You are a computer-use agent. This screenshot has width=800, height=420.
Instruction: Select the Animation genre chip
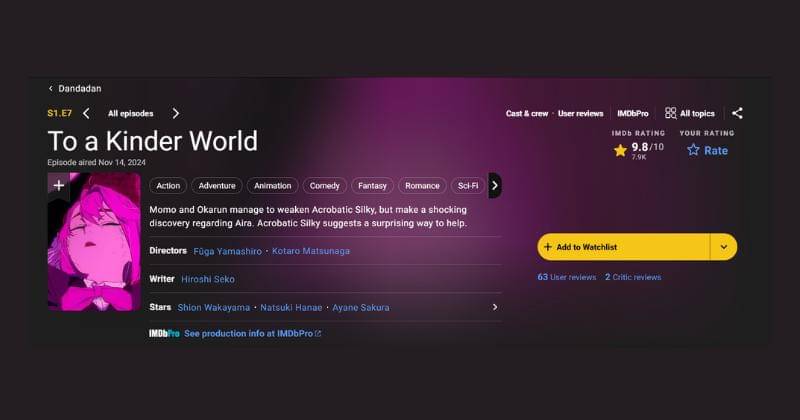[273, 186]
